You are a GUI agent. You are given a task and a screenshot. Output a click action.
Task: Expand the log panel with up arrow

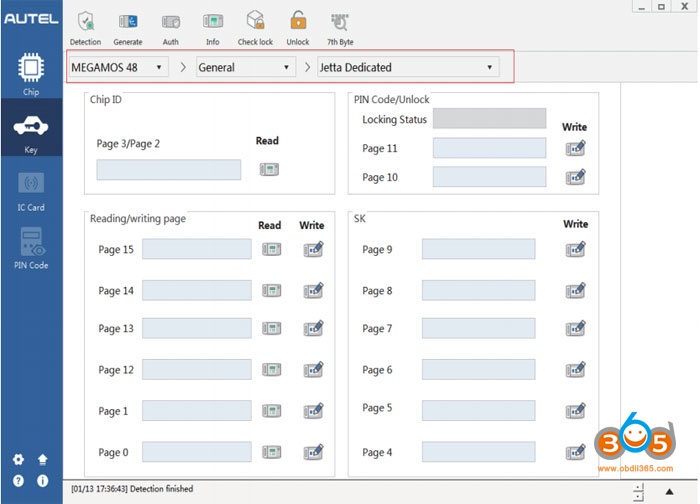click(x=669, y=492)
